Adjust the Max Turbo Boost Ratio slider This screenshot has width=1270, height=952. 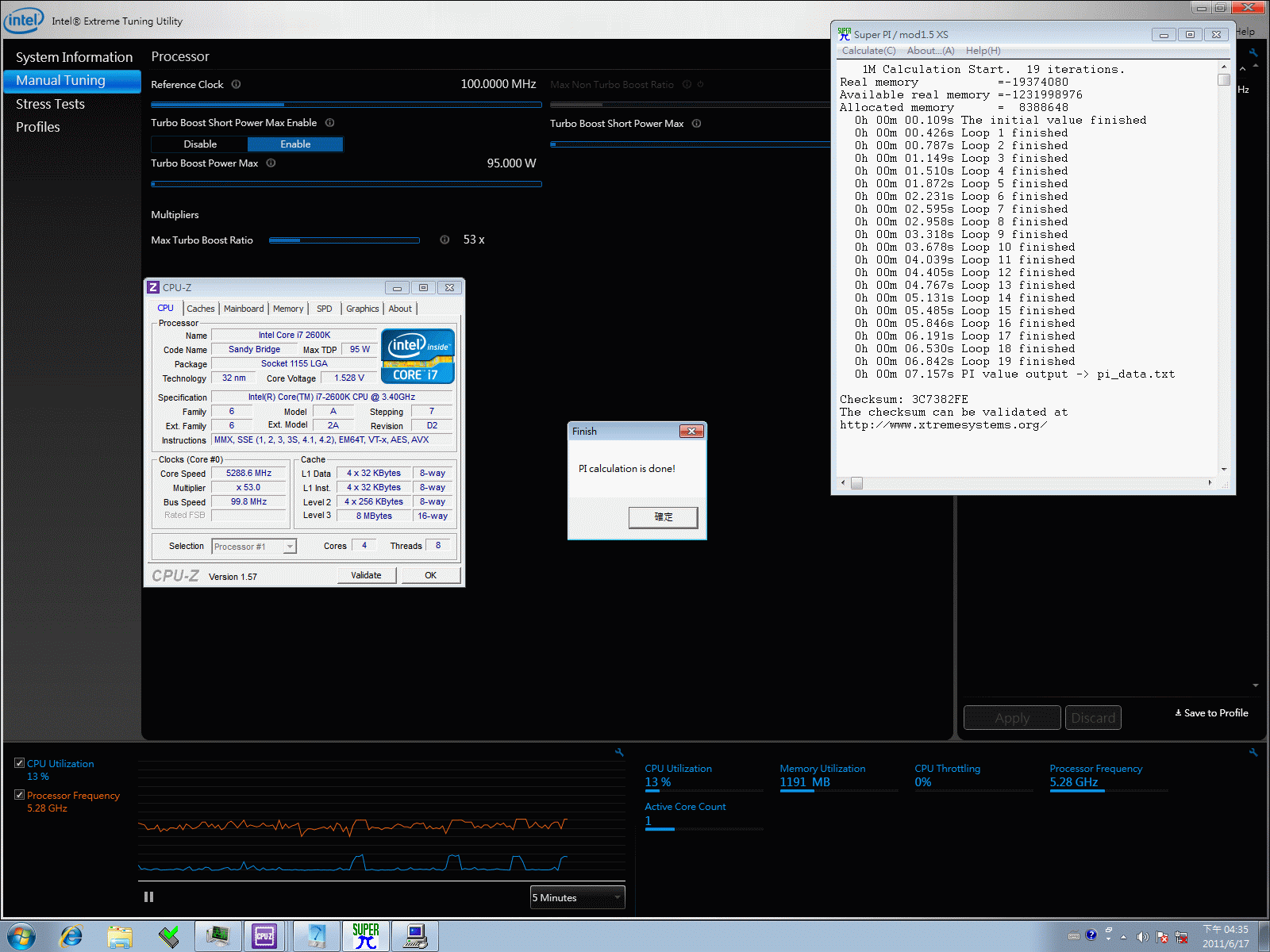pyautogui.click(x=344, y=240)
